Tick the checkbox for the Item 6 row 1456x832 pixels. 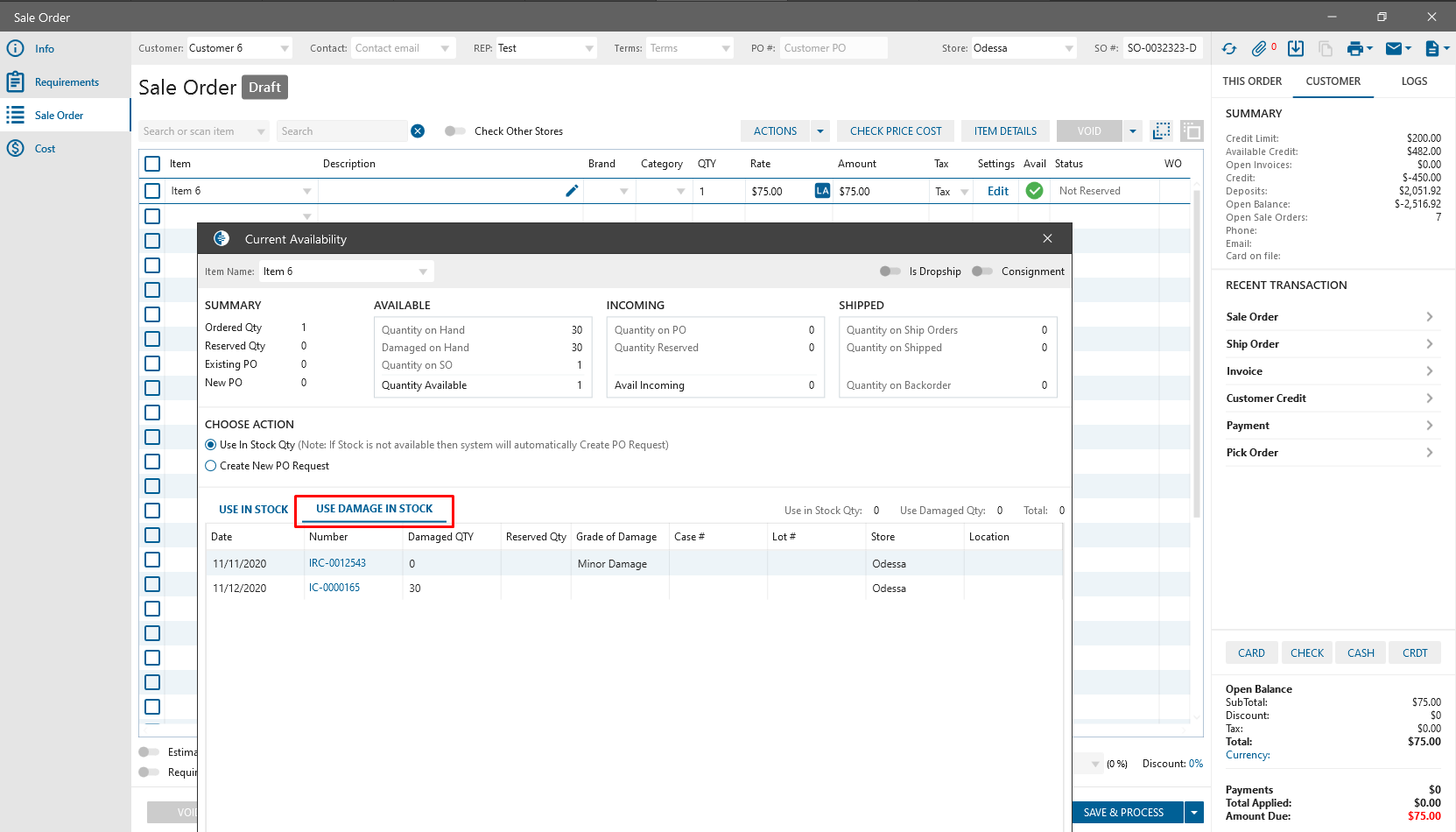pyautogui.click(x=152, y=191)
